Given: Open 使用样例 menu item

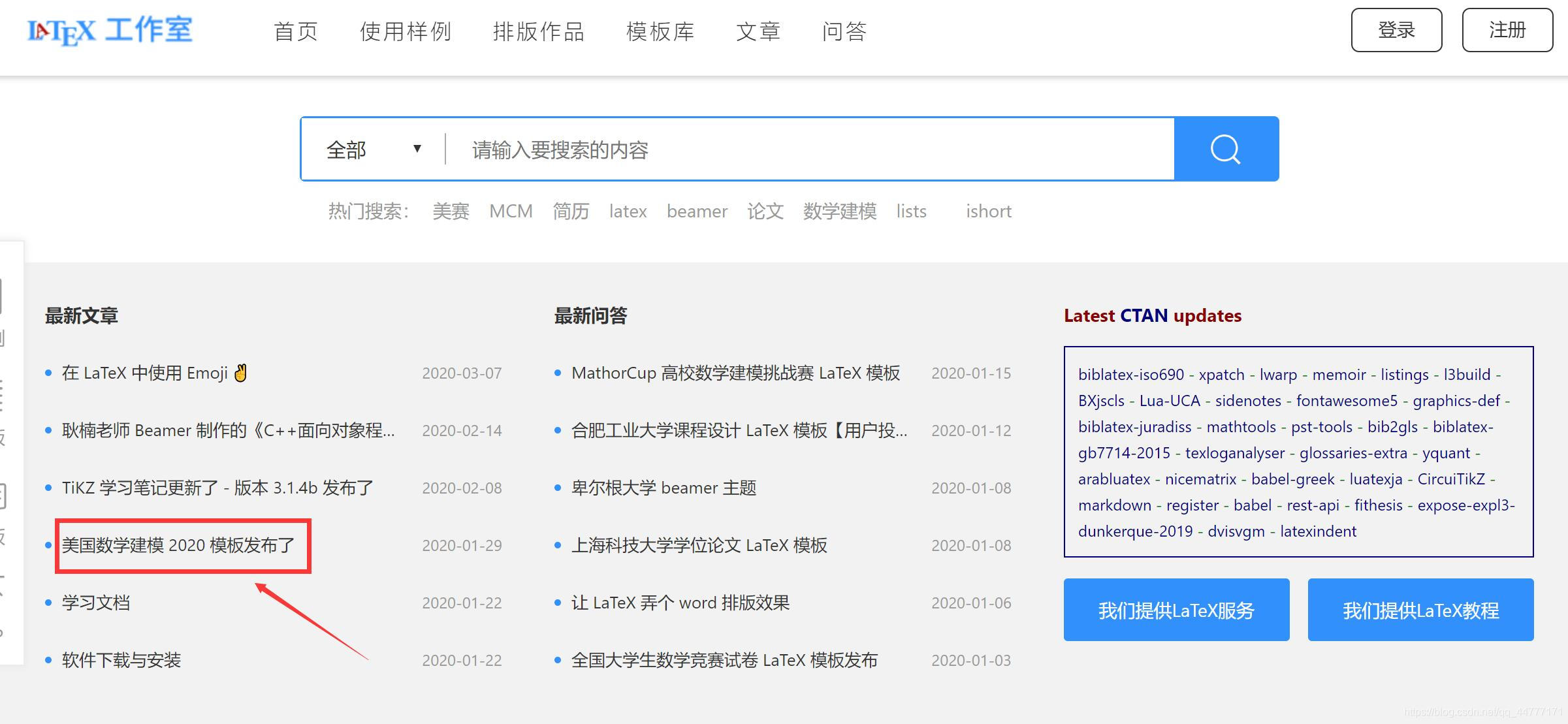Looking at the screenshot, I should click(x=406, y=31).
